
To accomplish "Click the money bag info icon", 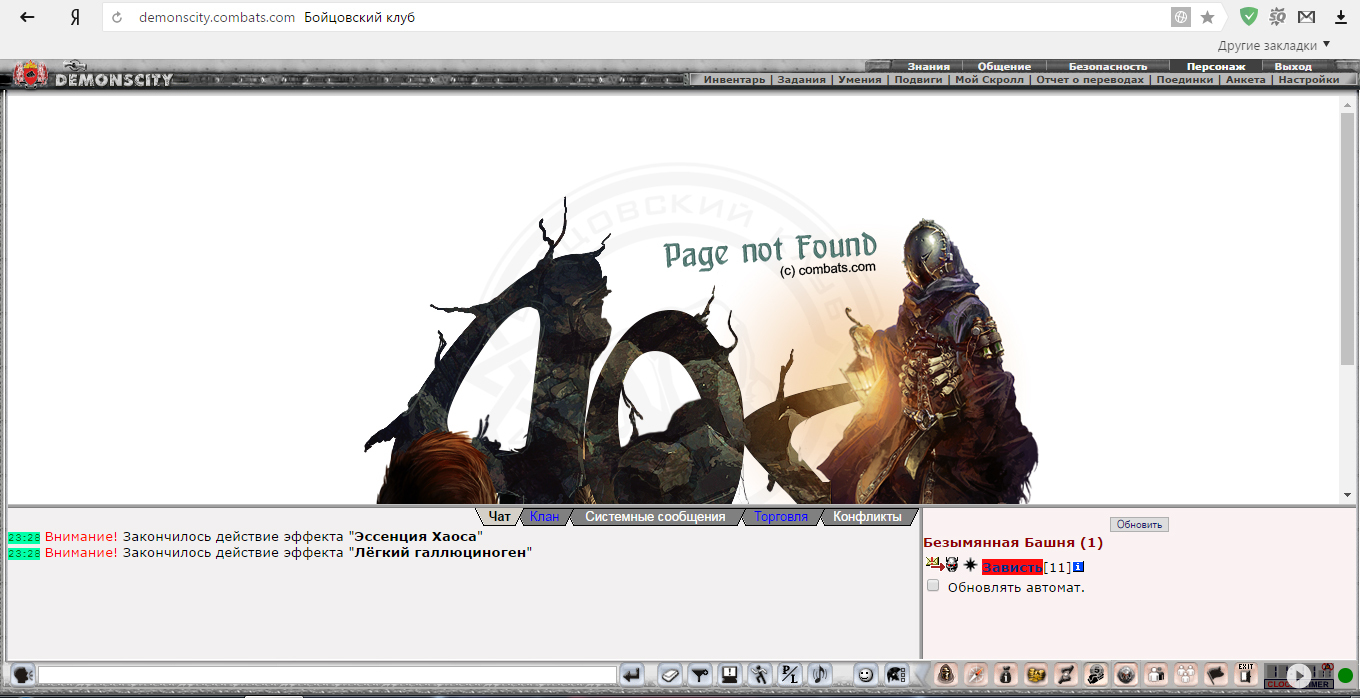I will click(1007, 675).
